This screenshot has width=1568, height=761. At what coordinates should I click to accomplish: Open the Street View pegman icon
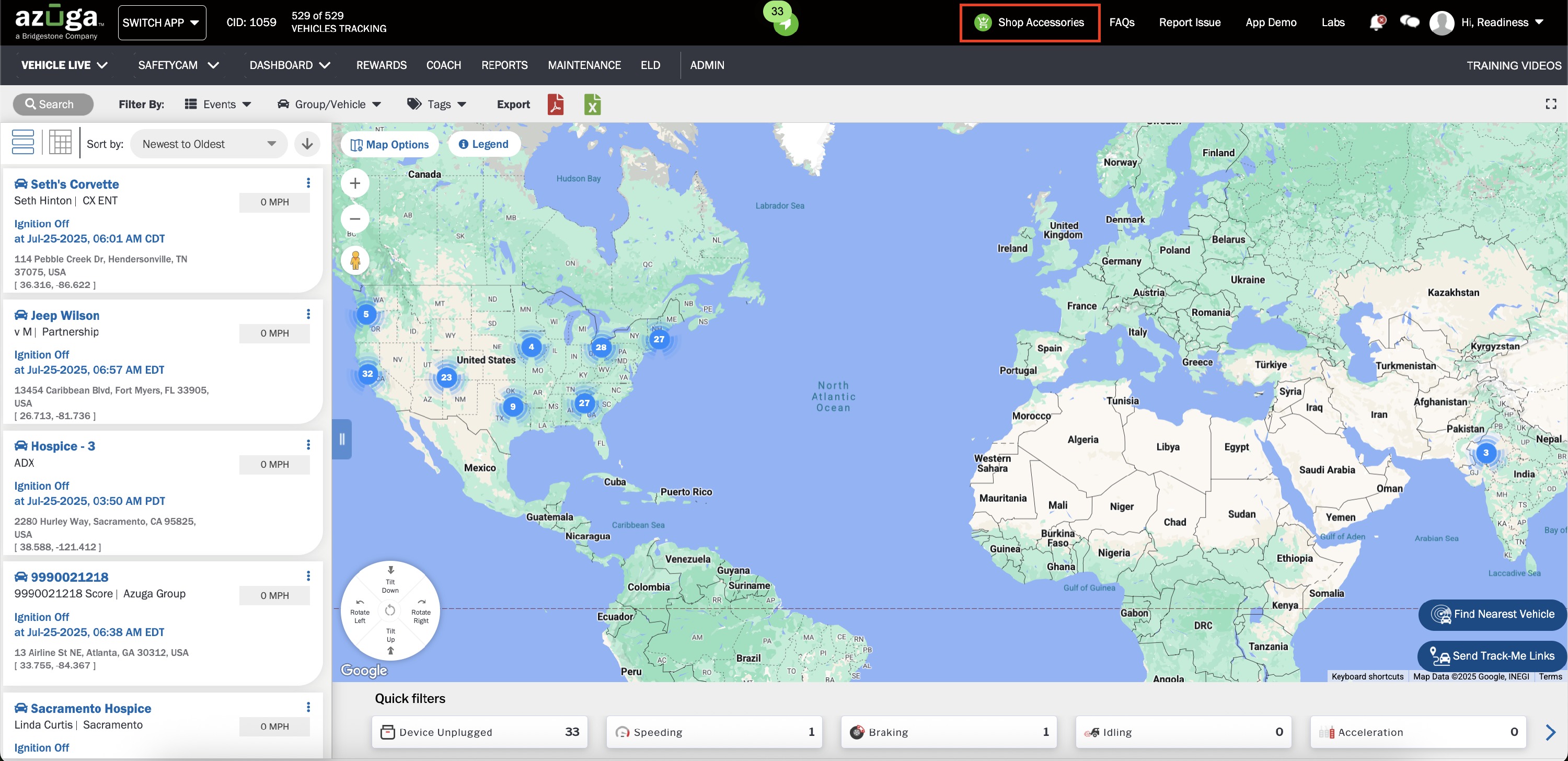click(x=355, y=260)
